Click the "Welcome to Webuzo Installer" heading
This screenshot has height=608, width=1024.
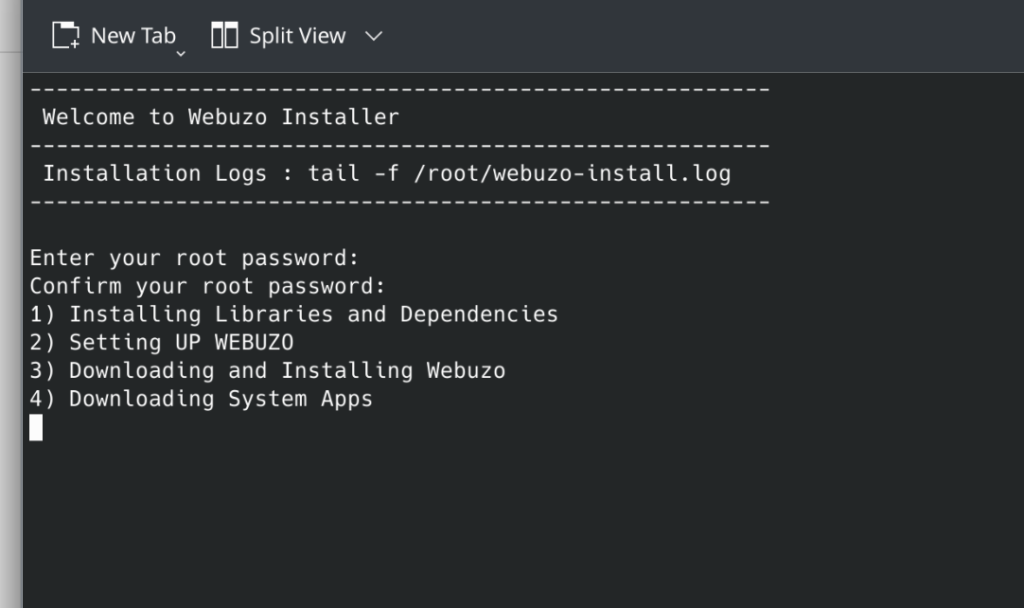tap(220, 117)
